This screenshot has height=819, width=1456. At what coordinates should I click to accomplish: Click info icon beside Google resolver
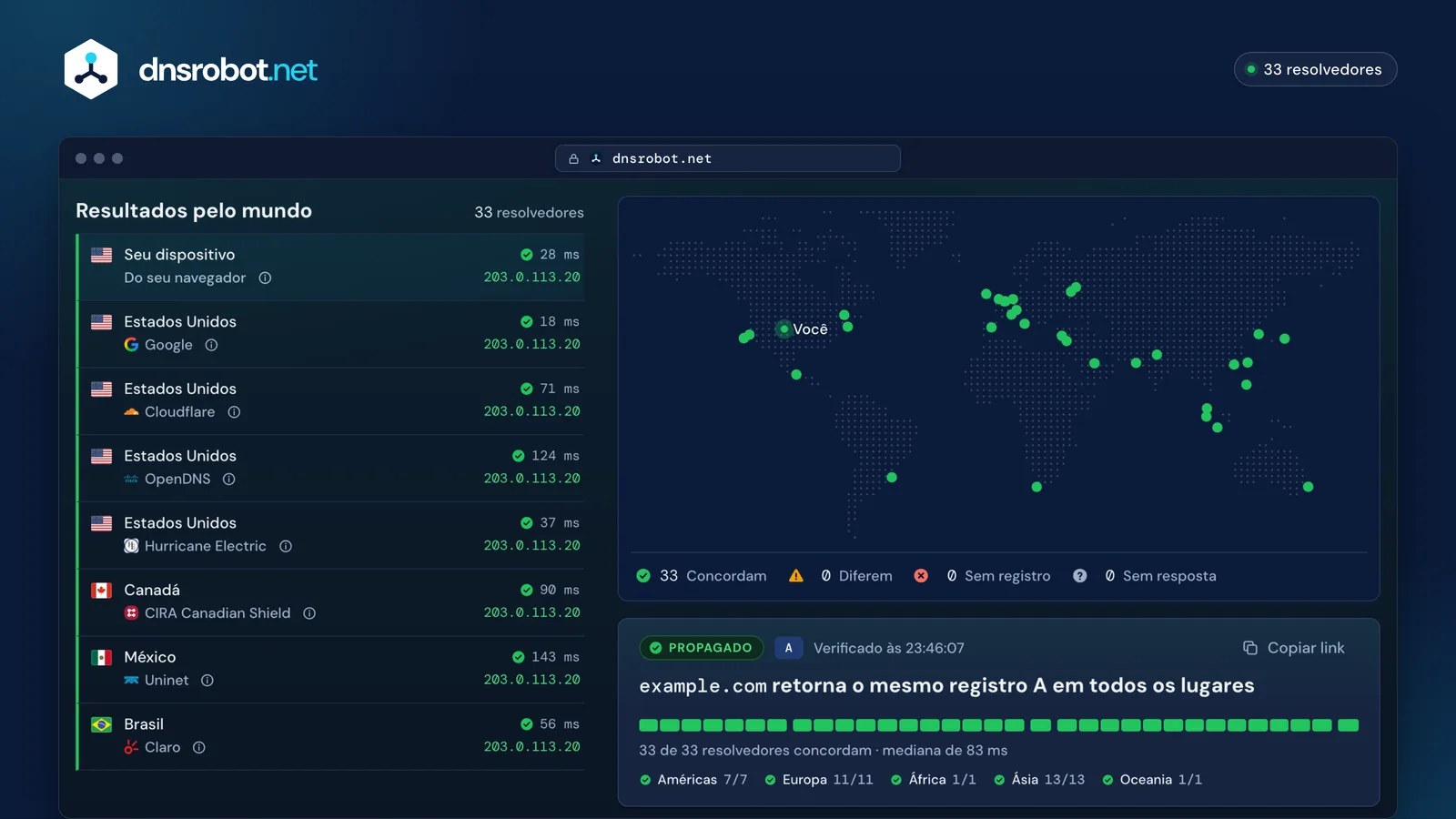[x=211, y=345]
